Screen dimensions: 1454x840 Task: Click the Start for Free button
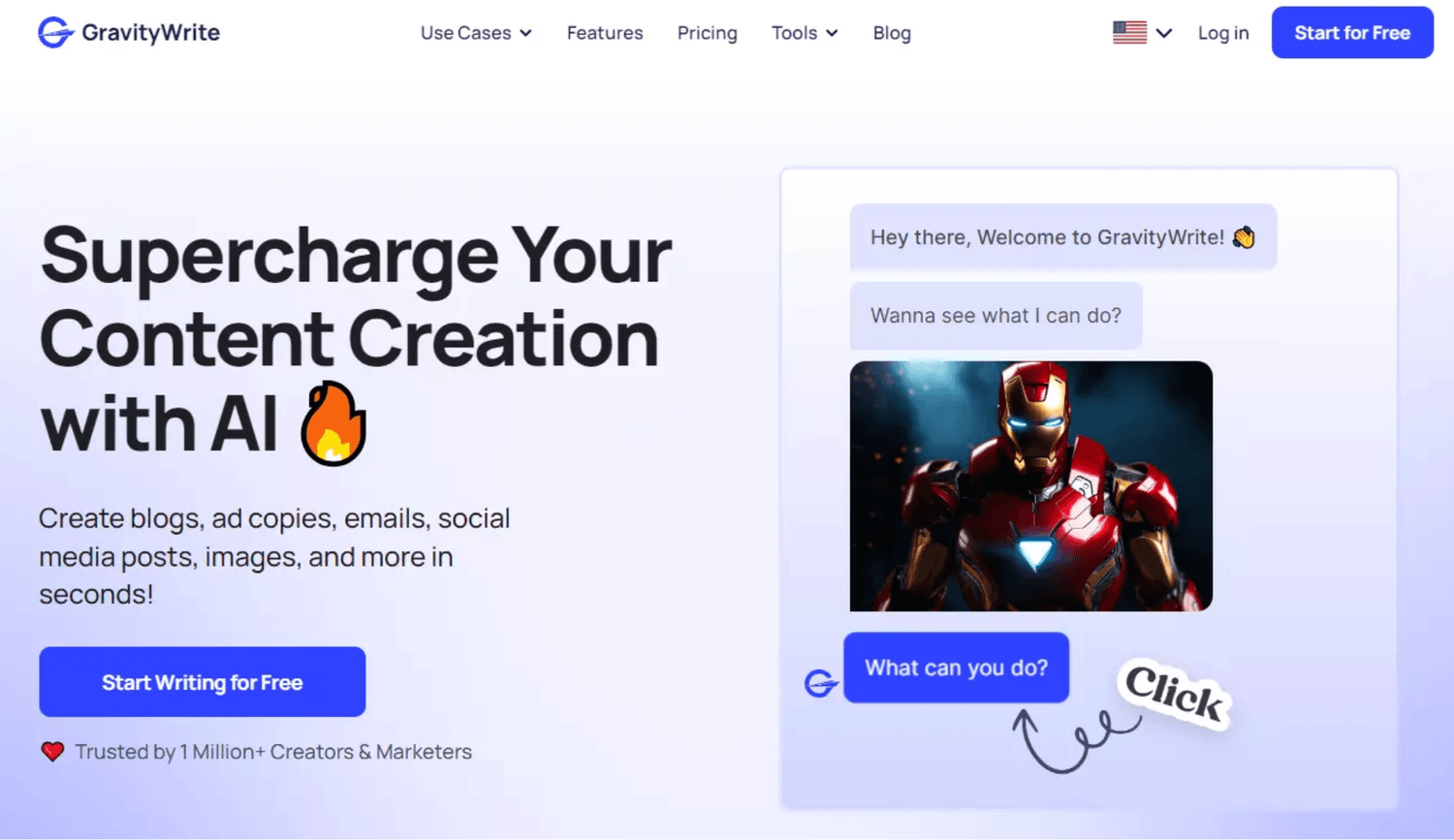[1352, 32]
